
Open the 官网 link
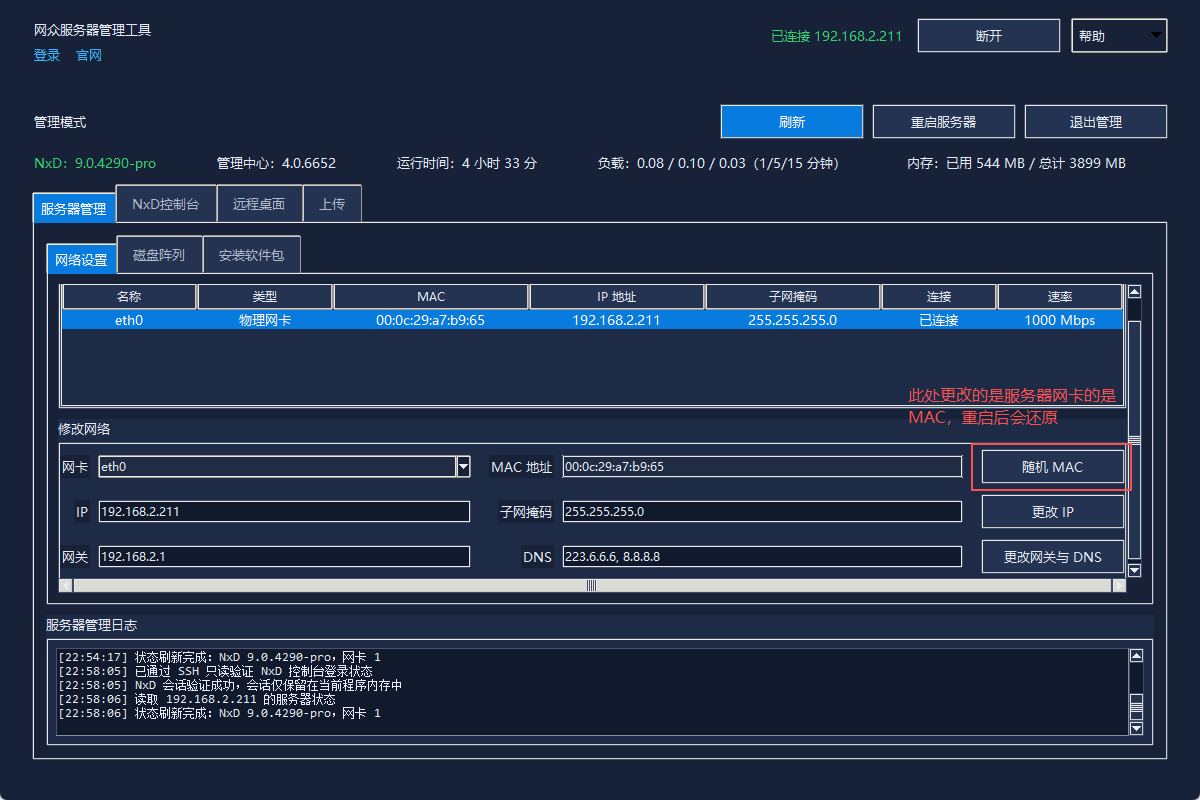[x=89, y=56]
